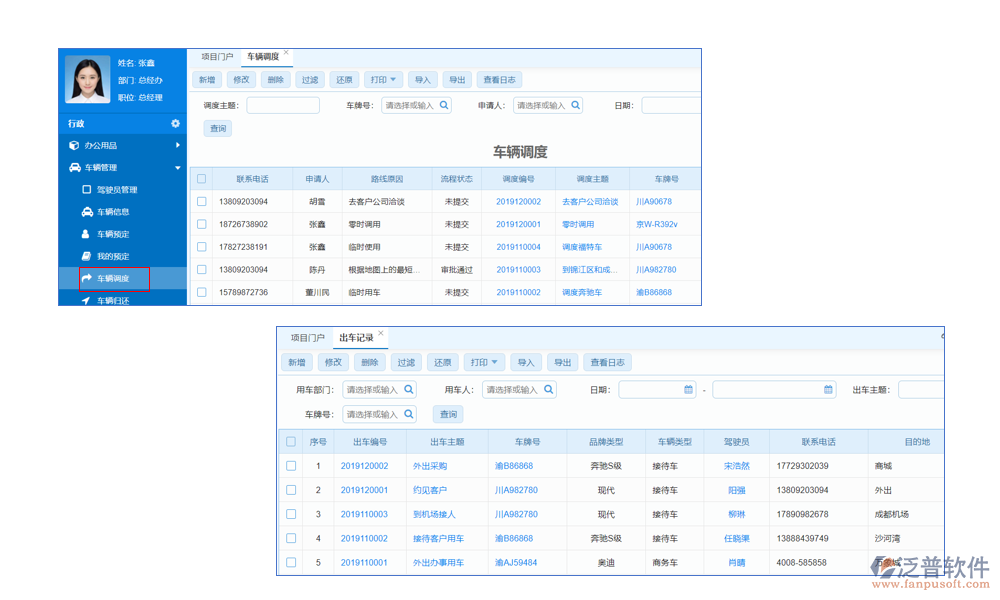Open dispatch number link 2019120002 in 车辆调度
The width and height of the screenshot is (1000, 600).
(x=518, y=202)
